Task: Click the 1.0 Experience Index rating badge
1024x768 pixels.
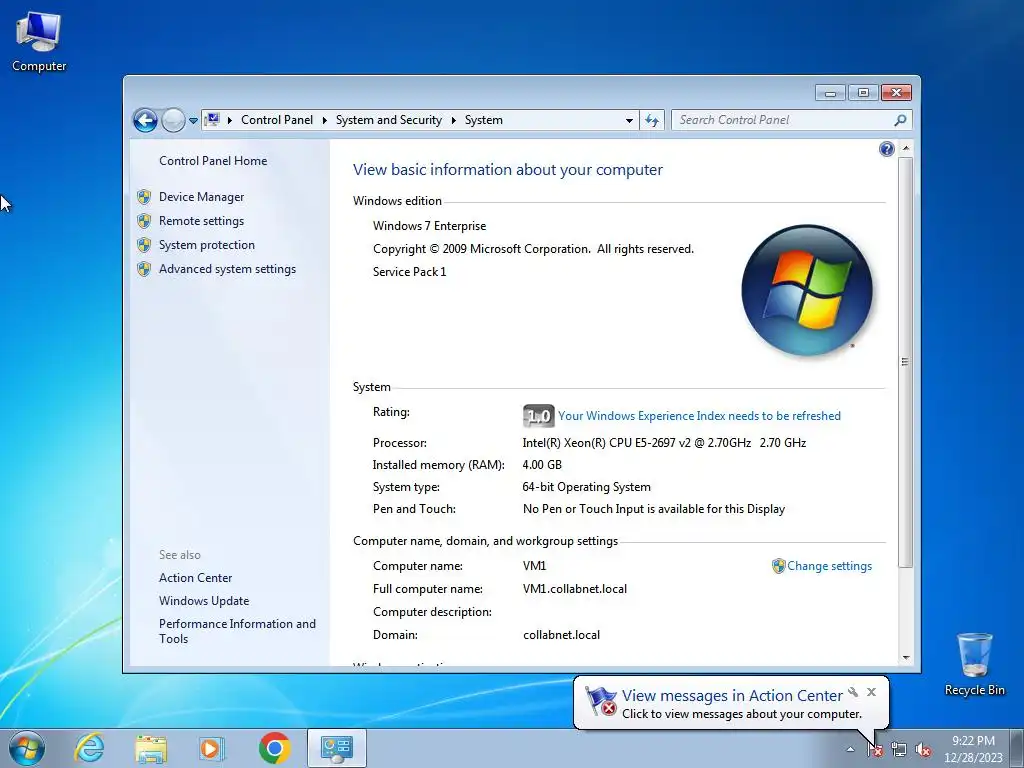Action: 538,416
